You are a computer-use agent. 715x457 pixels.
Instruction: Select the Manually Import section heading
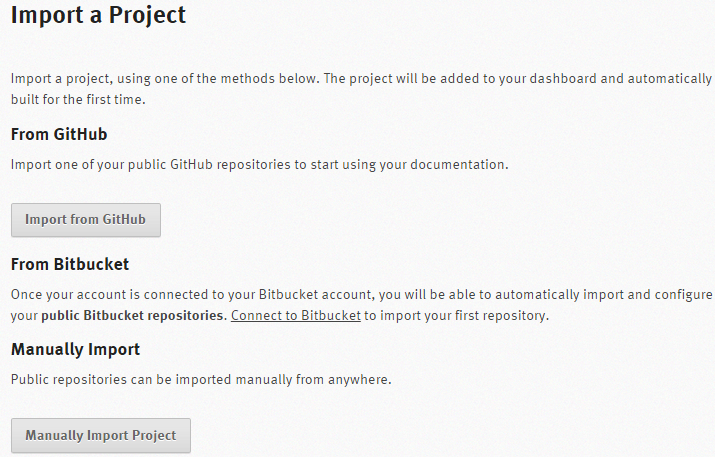[75, 349]
